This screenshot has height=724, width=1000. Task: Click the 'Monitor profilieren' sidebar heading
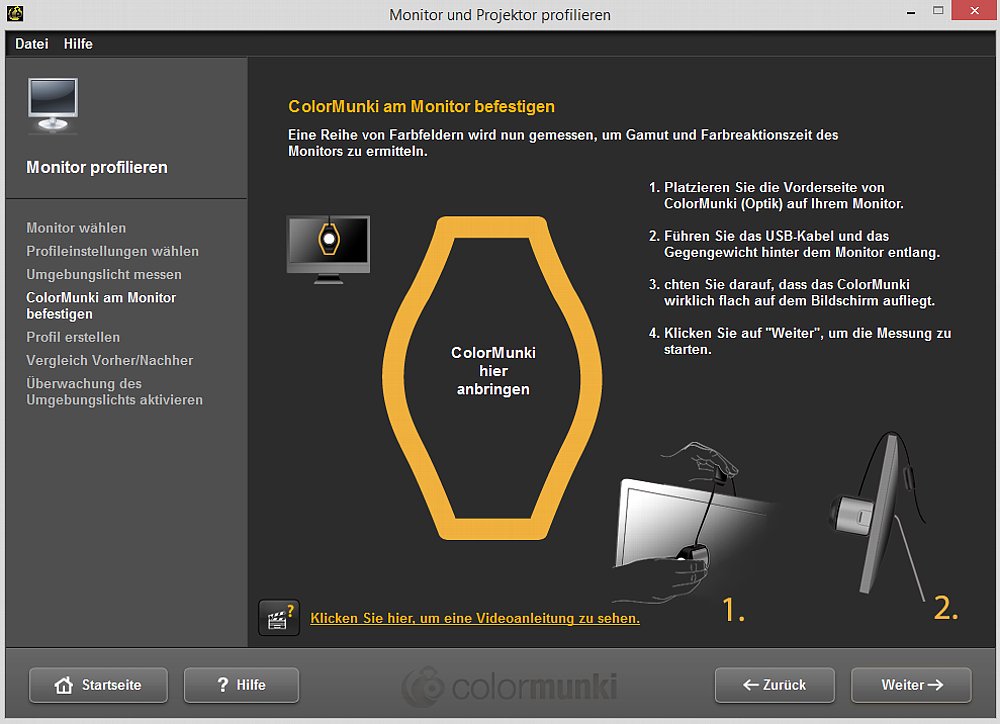97,167
